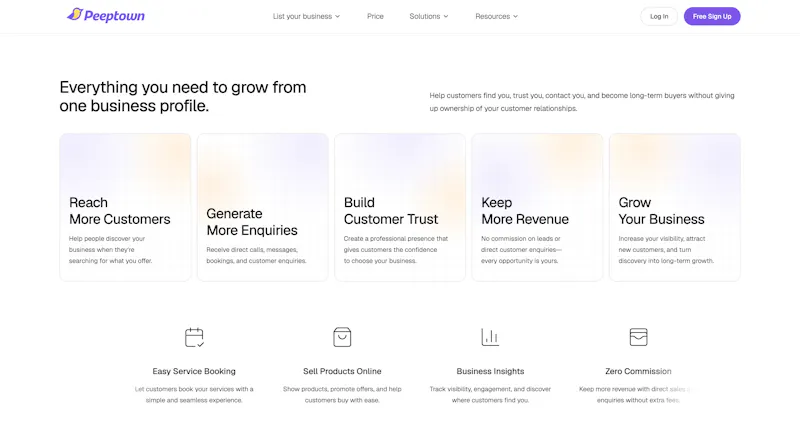Go to the Price page
Viewport: 800px width, 445px height.
[375, 16]
